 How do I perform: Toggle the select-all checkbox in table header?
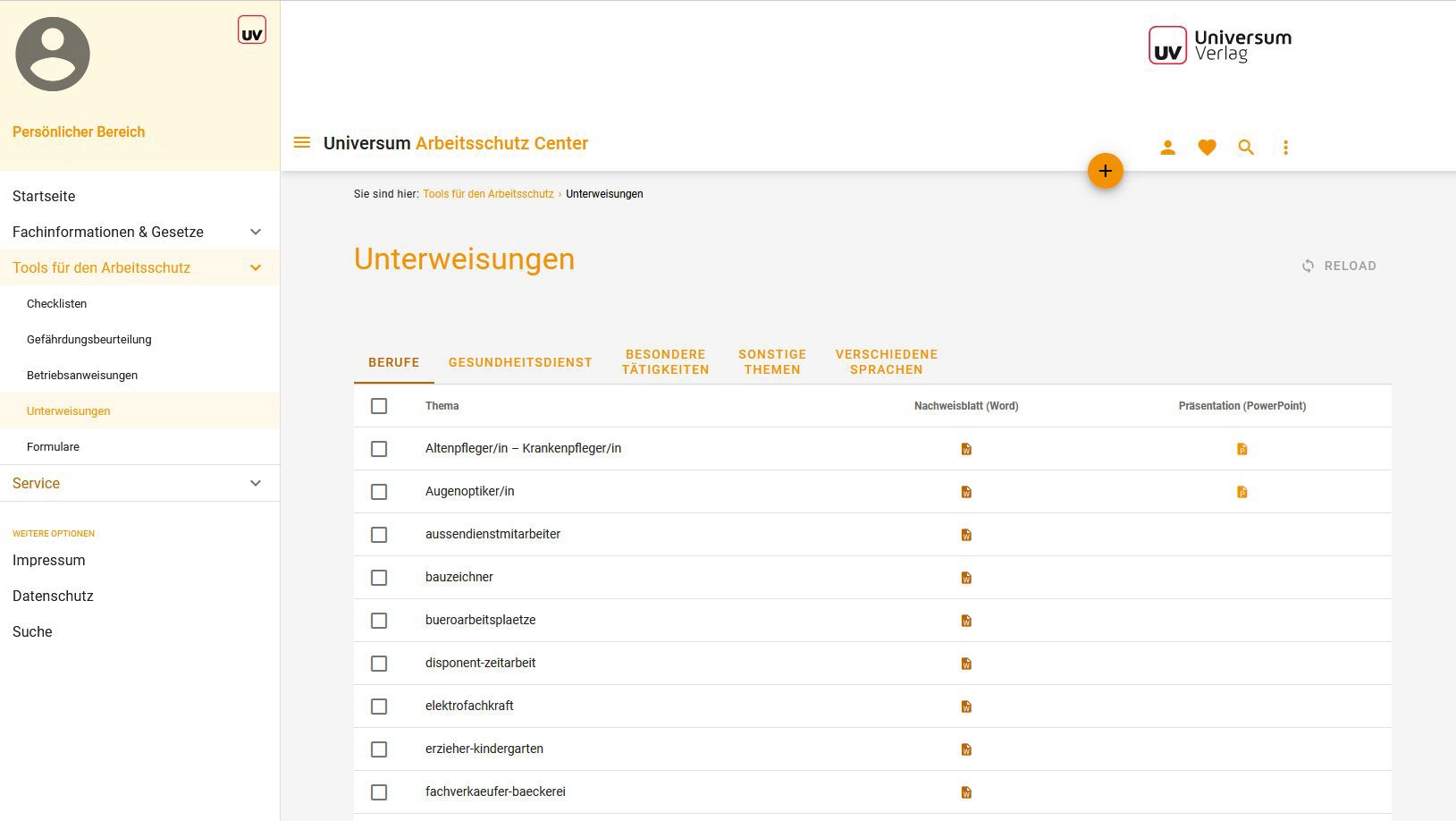379,406
